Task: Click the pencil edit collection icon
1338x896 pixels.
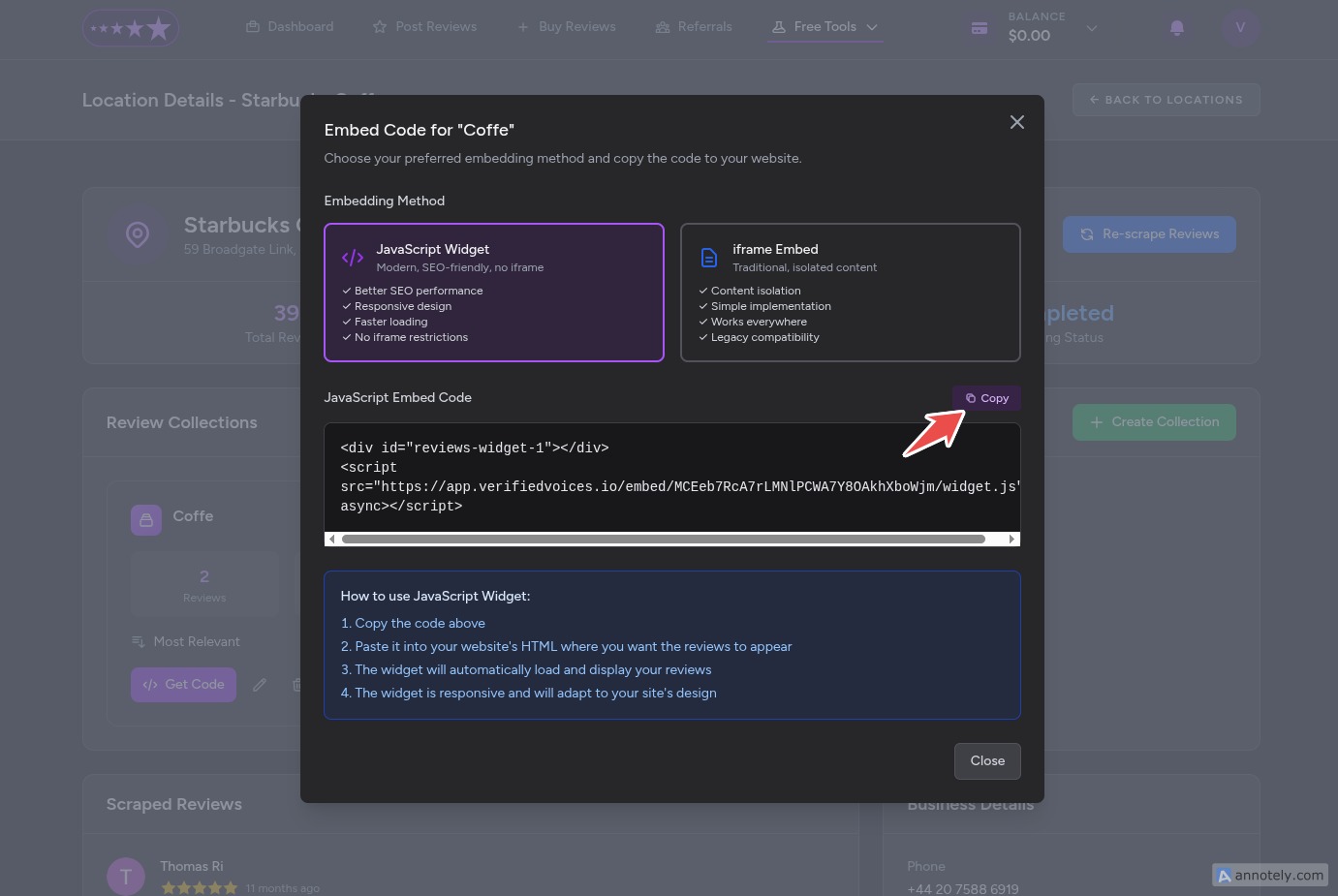Action: pyautogui.click(x=260, y=685)
